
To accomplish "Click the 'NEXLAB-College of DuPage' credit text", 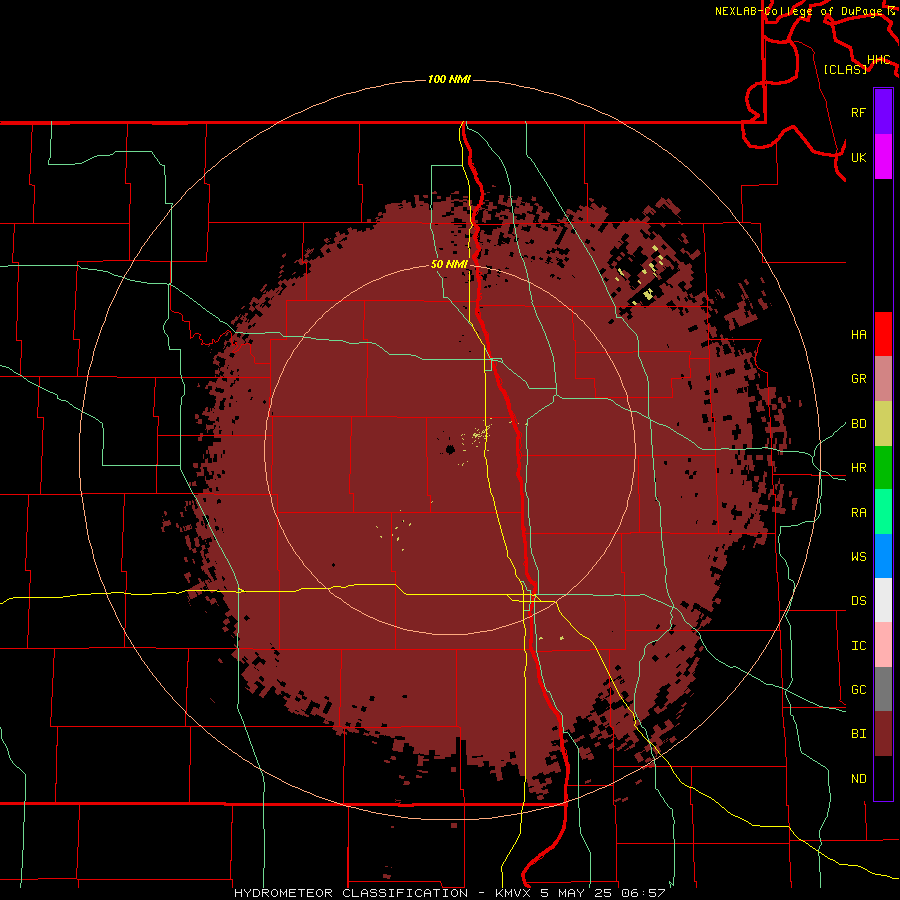I will pos(799,11).
